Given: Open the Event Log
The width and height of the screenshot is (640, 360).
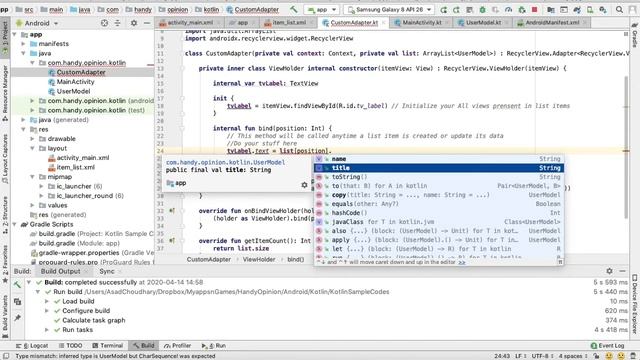Looking at the screenshot, I should tap(607, 345).
